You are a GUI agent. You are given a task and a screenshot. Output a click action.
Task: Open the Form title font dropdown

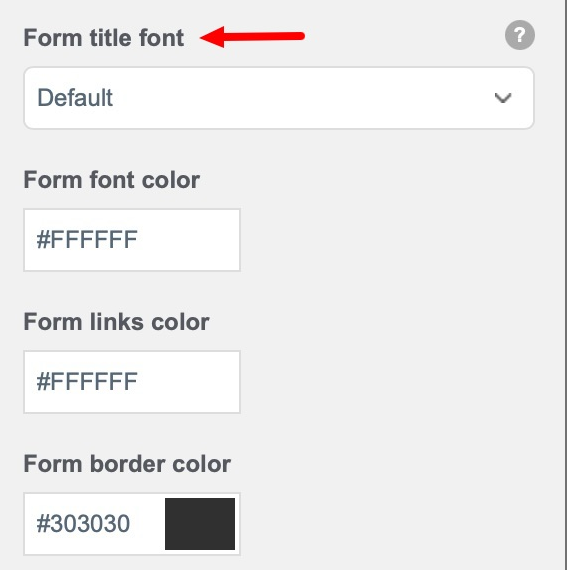[279, 98]
